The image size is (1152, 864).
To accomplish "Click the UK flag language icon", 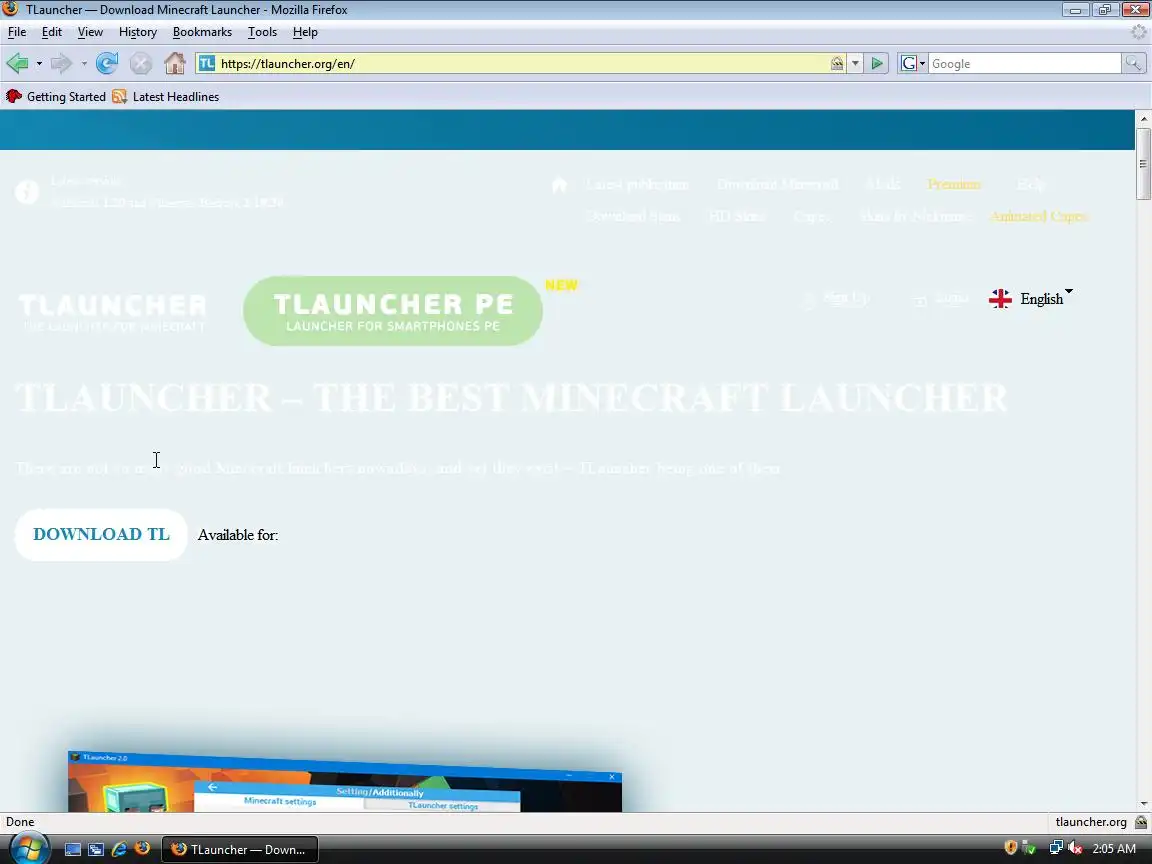I will click(x=1000, y=298).
